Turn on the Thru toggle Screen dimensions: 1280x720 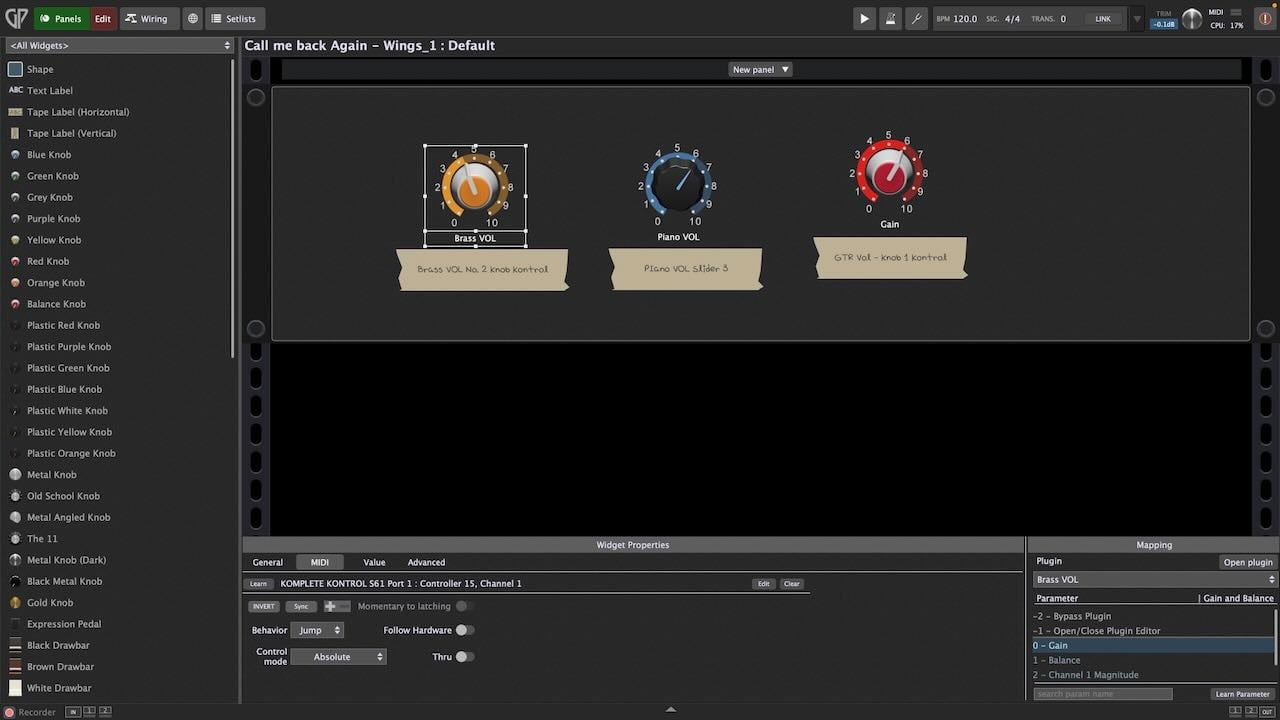[464, 657]
